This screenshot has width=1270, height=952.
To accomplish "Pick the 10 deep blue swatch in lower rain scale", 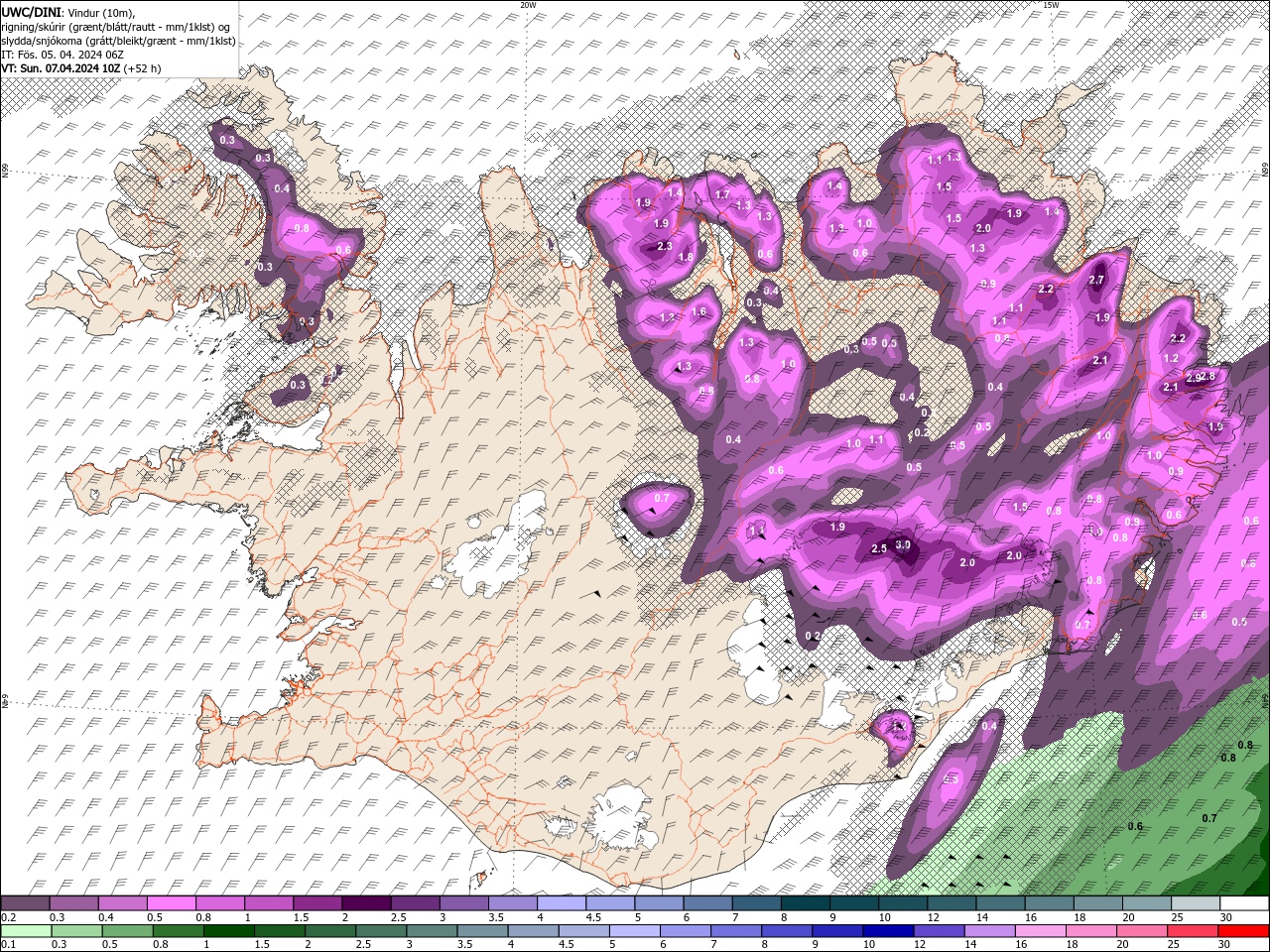I will (889, 931).
